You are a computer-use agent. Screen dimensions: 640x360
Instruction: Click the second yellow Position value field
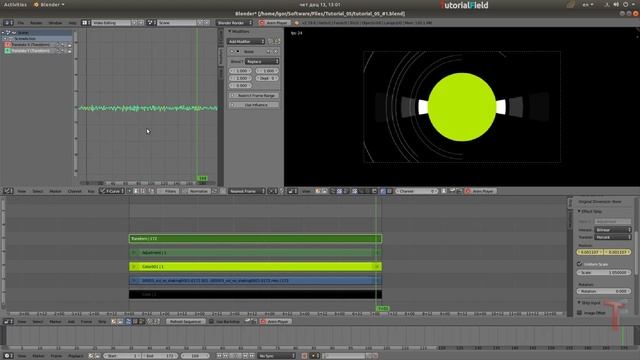click(x=618, y=252)
